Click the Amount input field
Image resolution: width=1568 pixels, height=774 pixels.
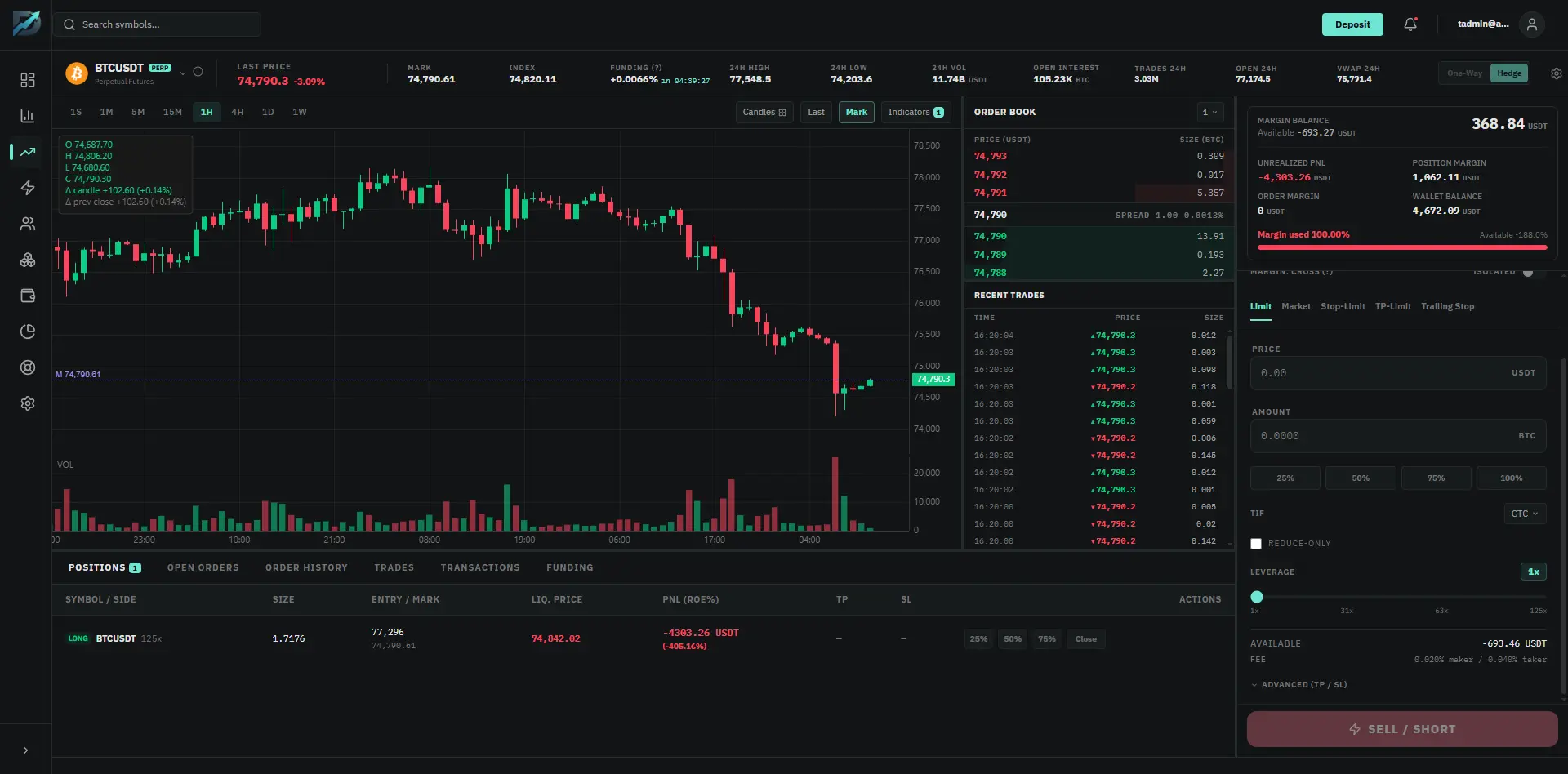1398,436
